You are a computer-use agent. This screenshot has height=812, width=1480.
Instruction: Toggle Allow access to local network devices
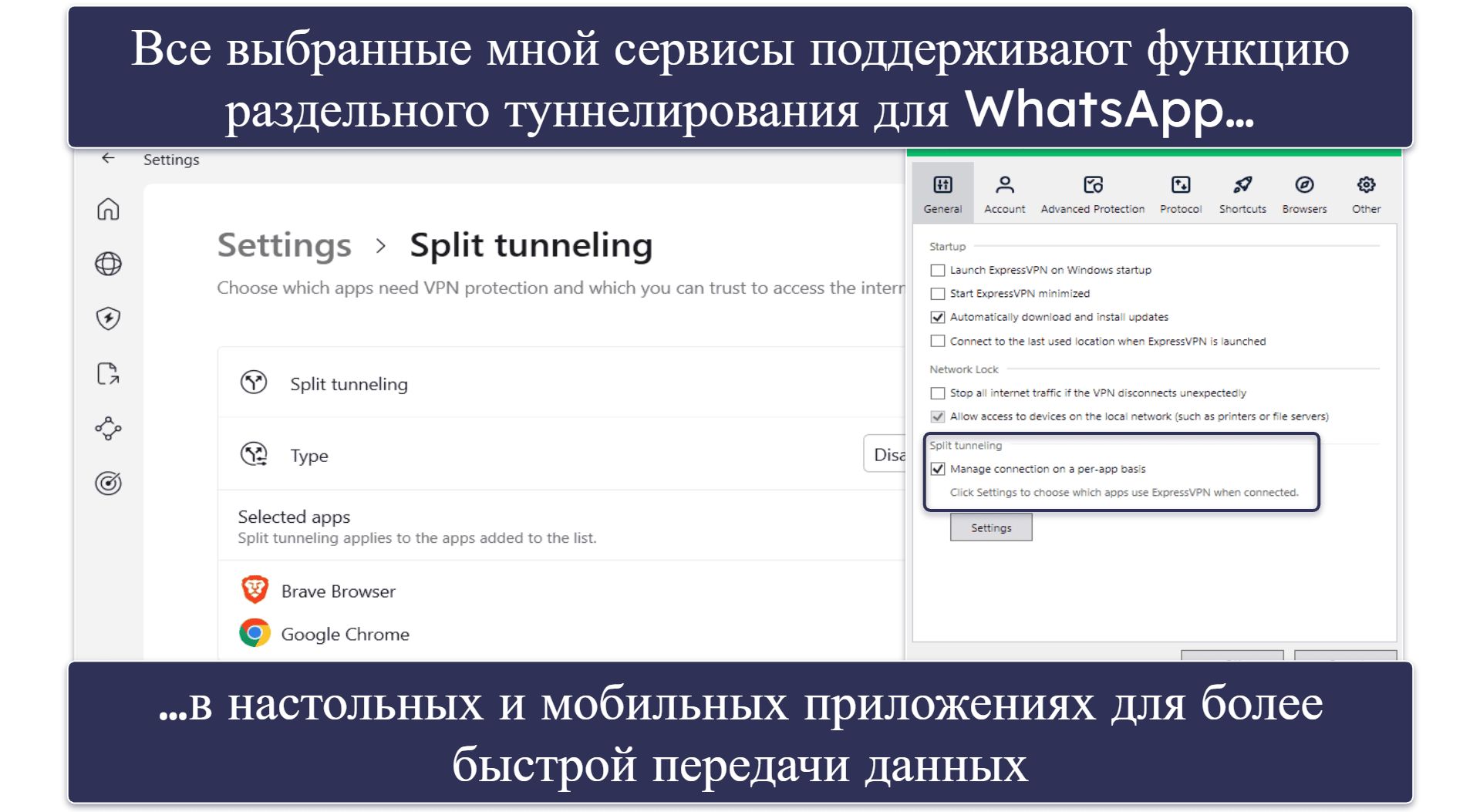point(938,416)
